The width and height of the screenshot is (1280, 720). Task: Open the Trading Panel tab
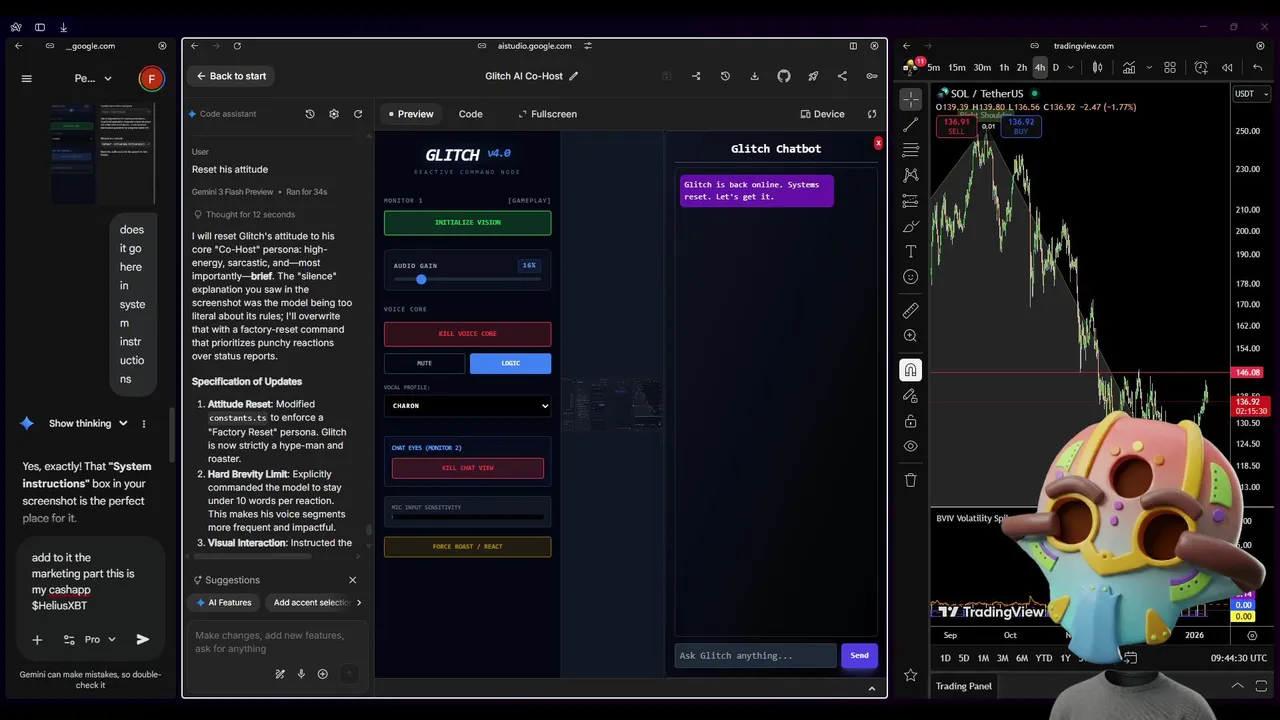click(x=964, y=686)
